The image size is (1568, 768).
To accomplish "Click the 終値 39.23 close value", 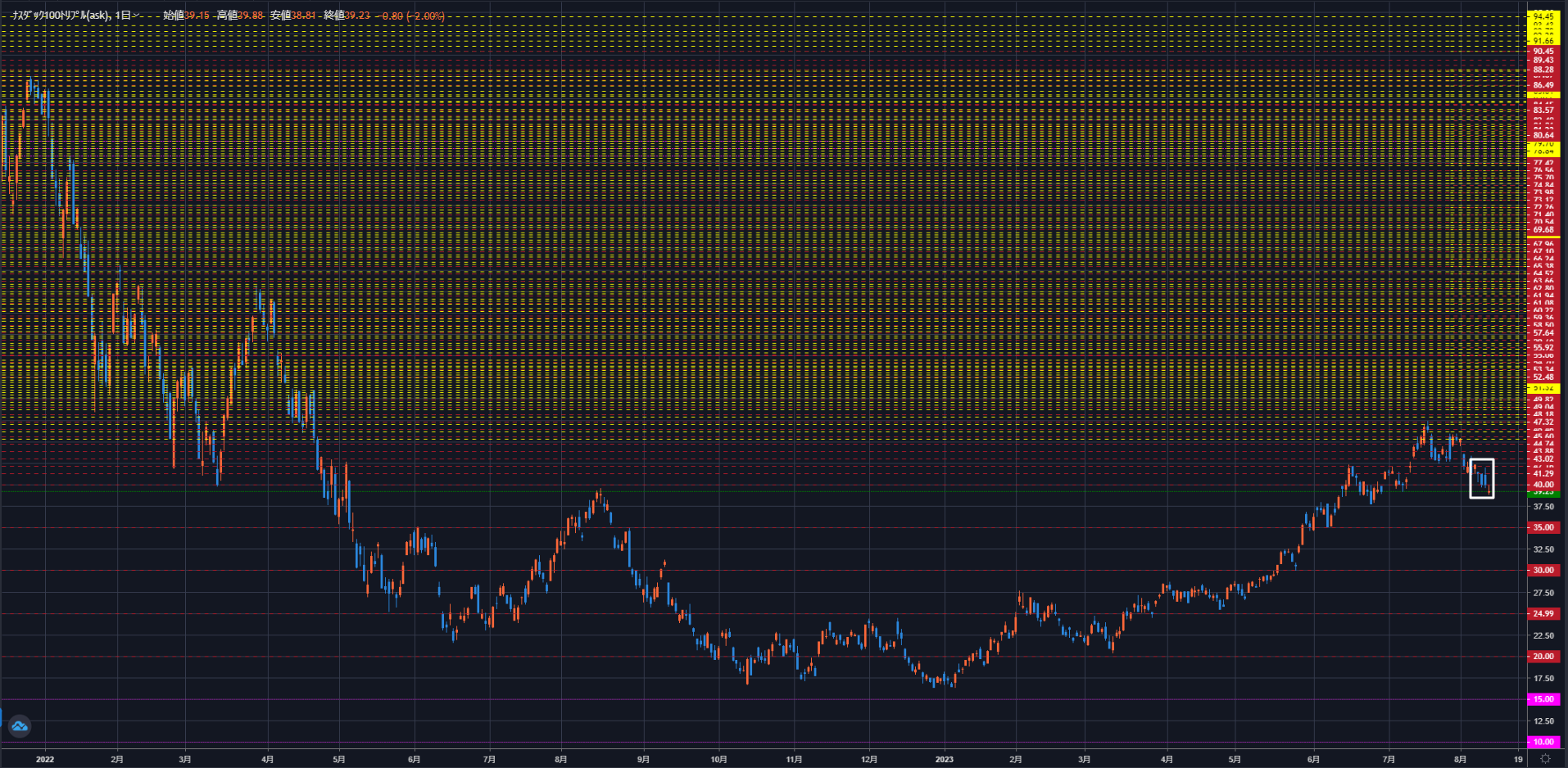I will (x=347, y=16).
